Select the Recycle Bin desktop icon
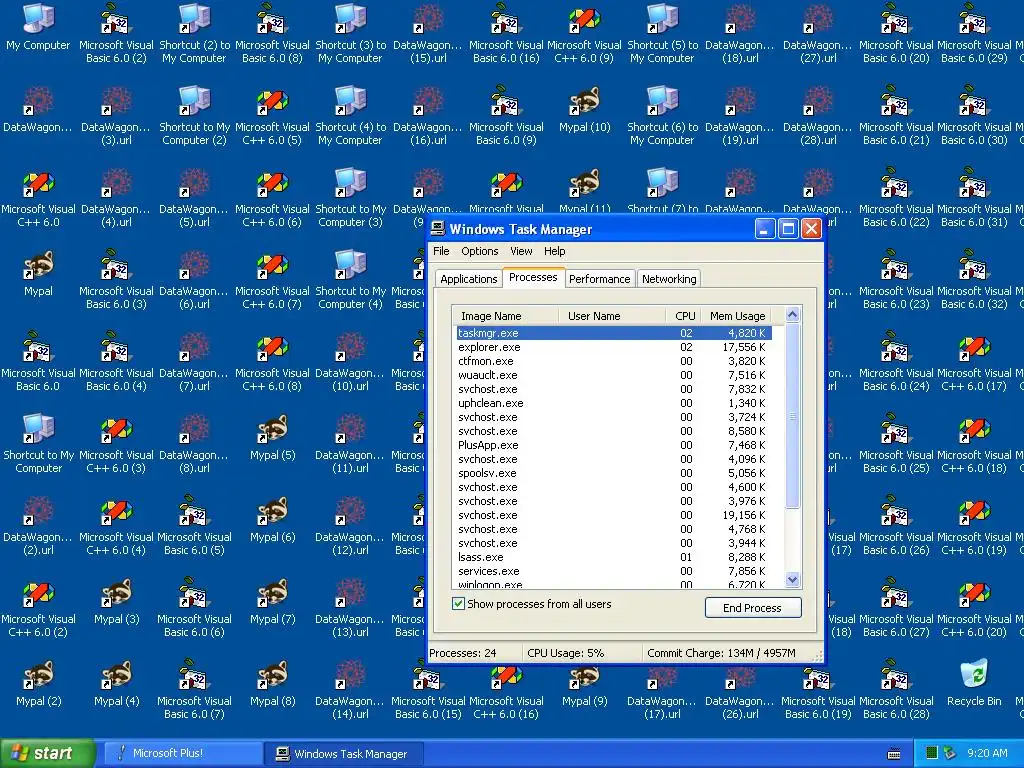1024x768 pixels. pos(974,683)
